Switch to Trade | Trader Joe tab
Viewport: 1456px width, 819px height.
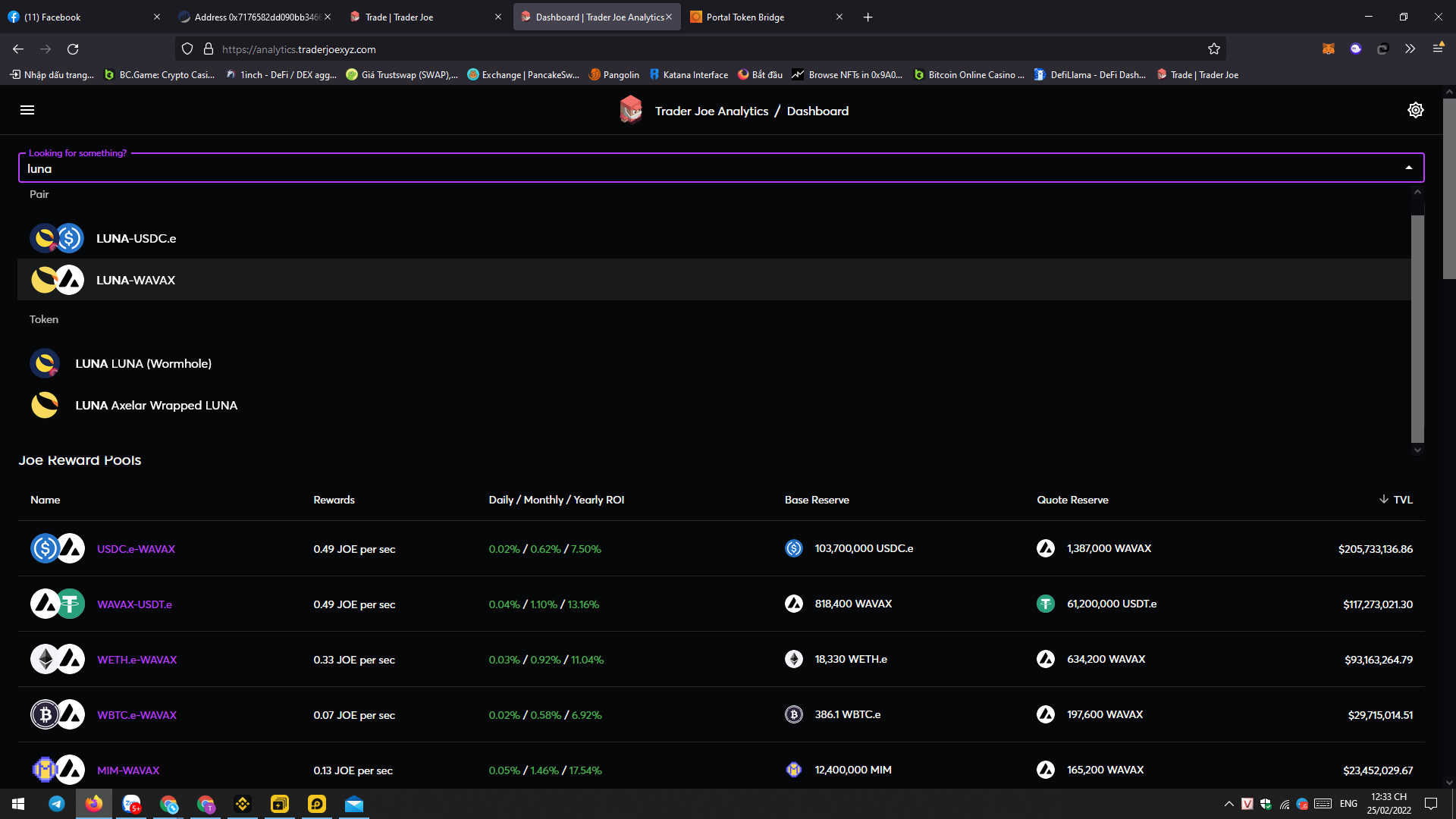[399, 17]
